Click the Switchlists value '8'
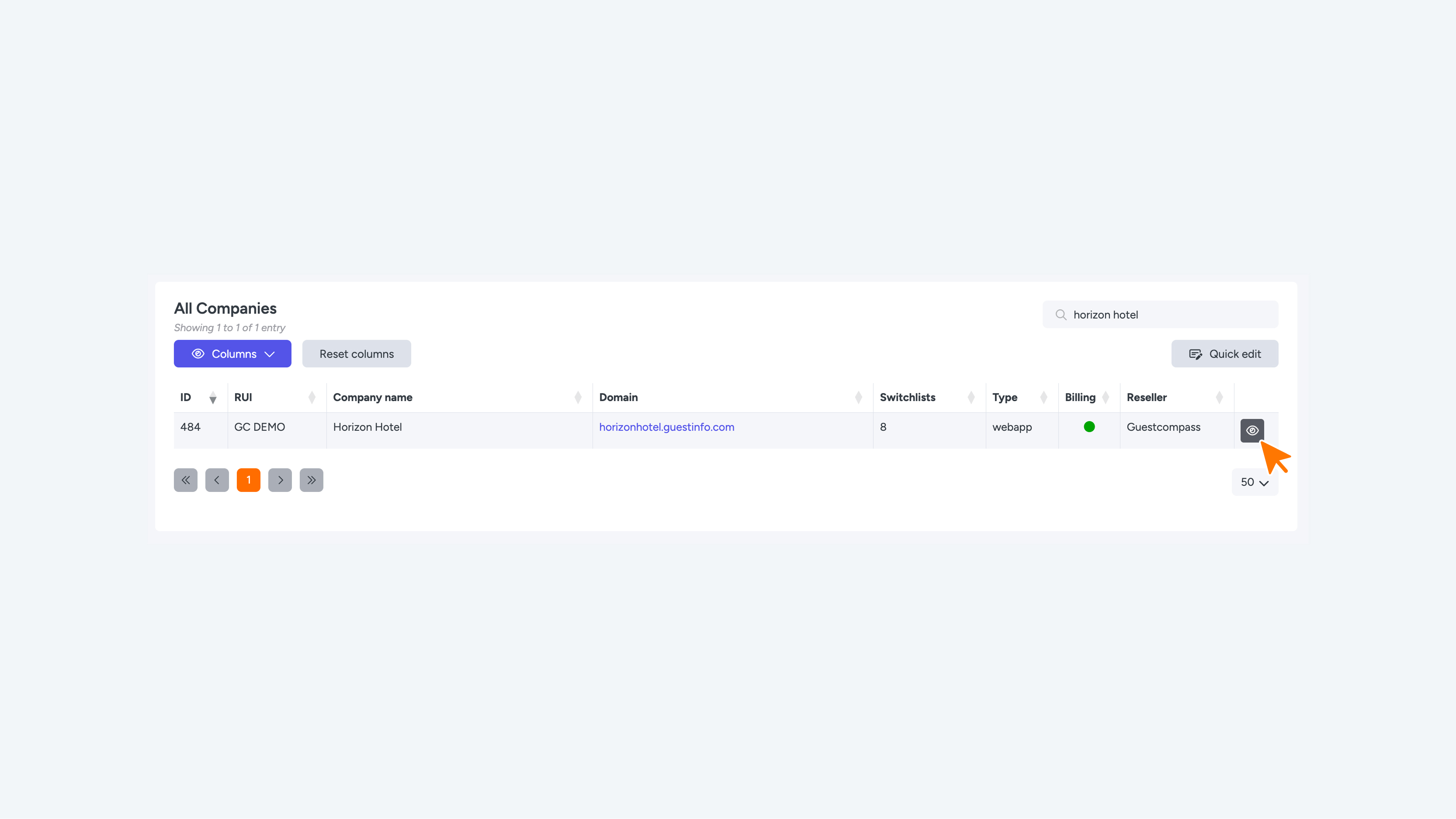The height and width of the screenshot is (819, 1456). coord(883,427)
